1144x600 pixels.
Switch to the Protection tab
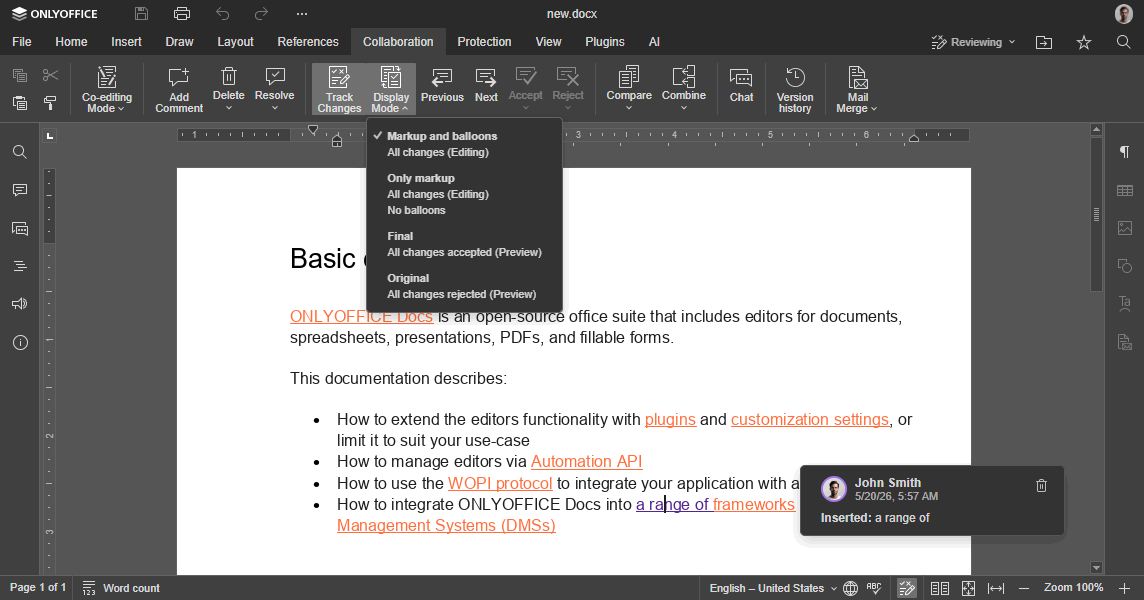click(x=484, y=42)
